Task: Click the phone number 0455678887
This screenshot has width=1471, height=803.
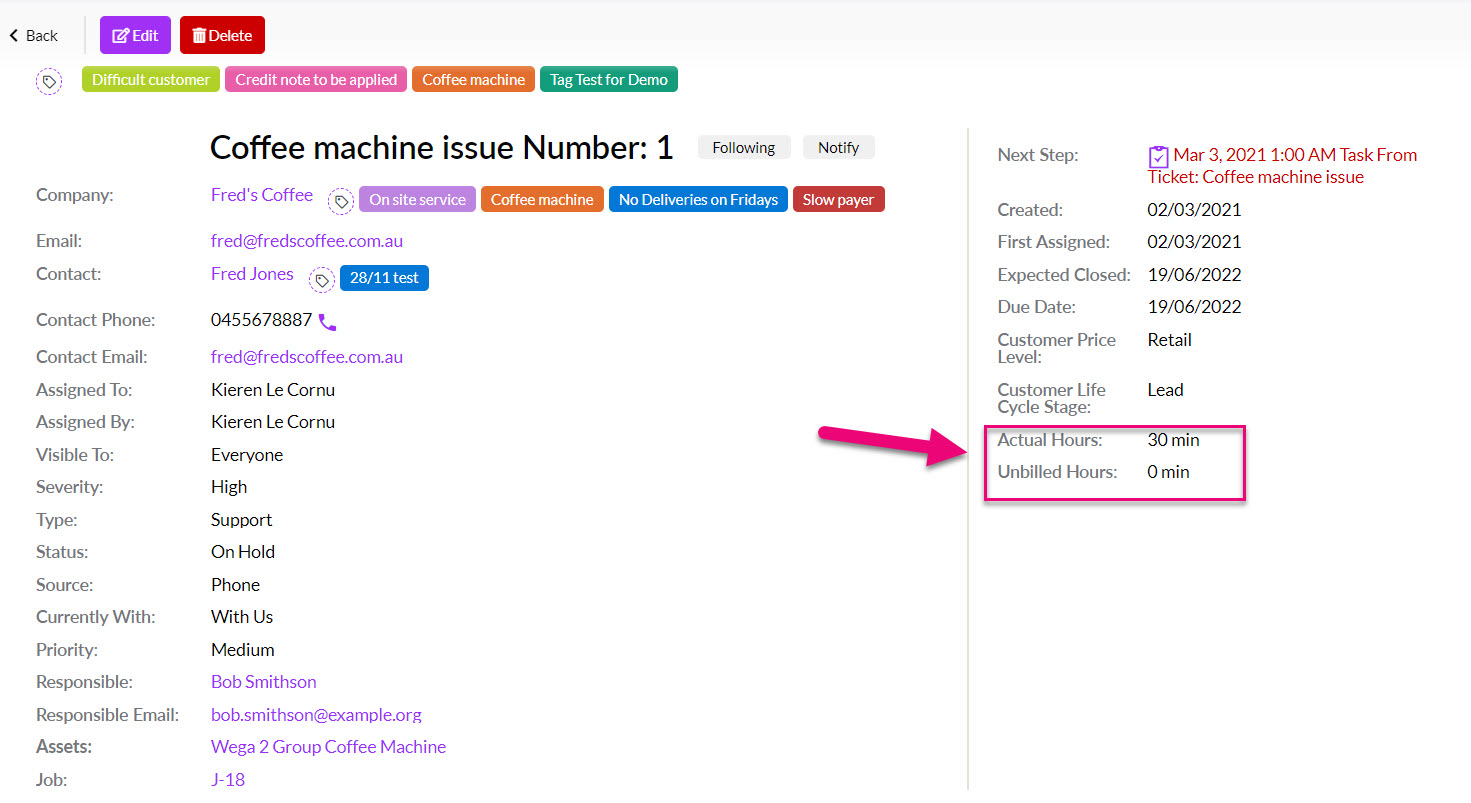Action: (261, 320)
